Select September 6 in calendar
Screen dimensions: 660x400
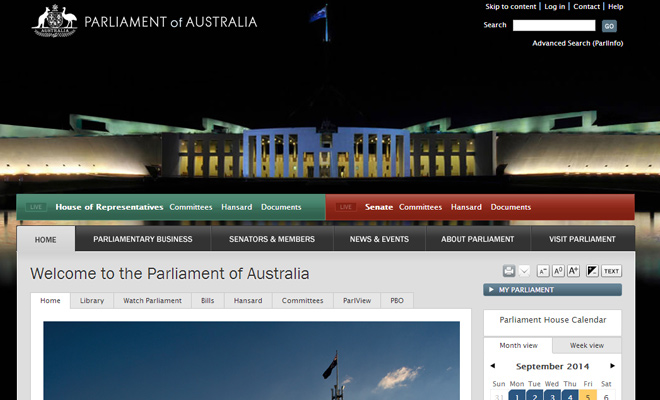pos(606,396)
